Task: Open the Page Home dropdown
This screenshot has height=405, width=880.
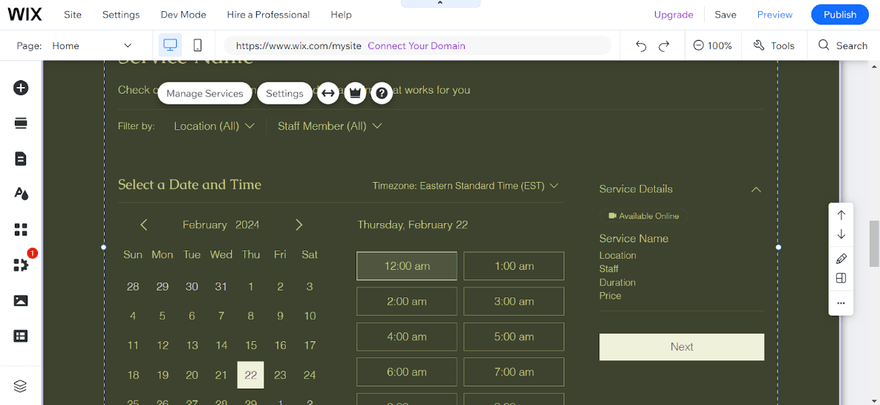Action: click(93, 46)
